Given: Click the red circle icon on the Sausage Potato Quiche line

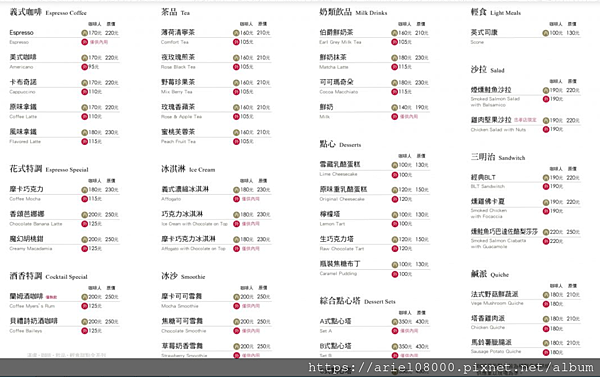Looking at the screenshot, I should pyautogui.click(x=546, y=352).
